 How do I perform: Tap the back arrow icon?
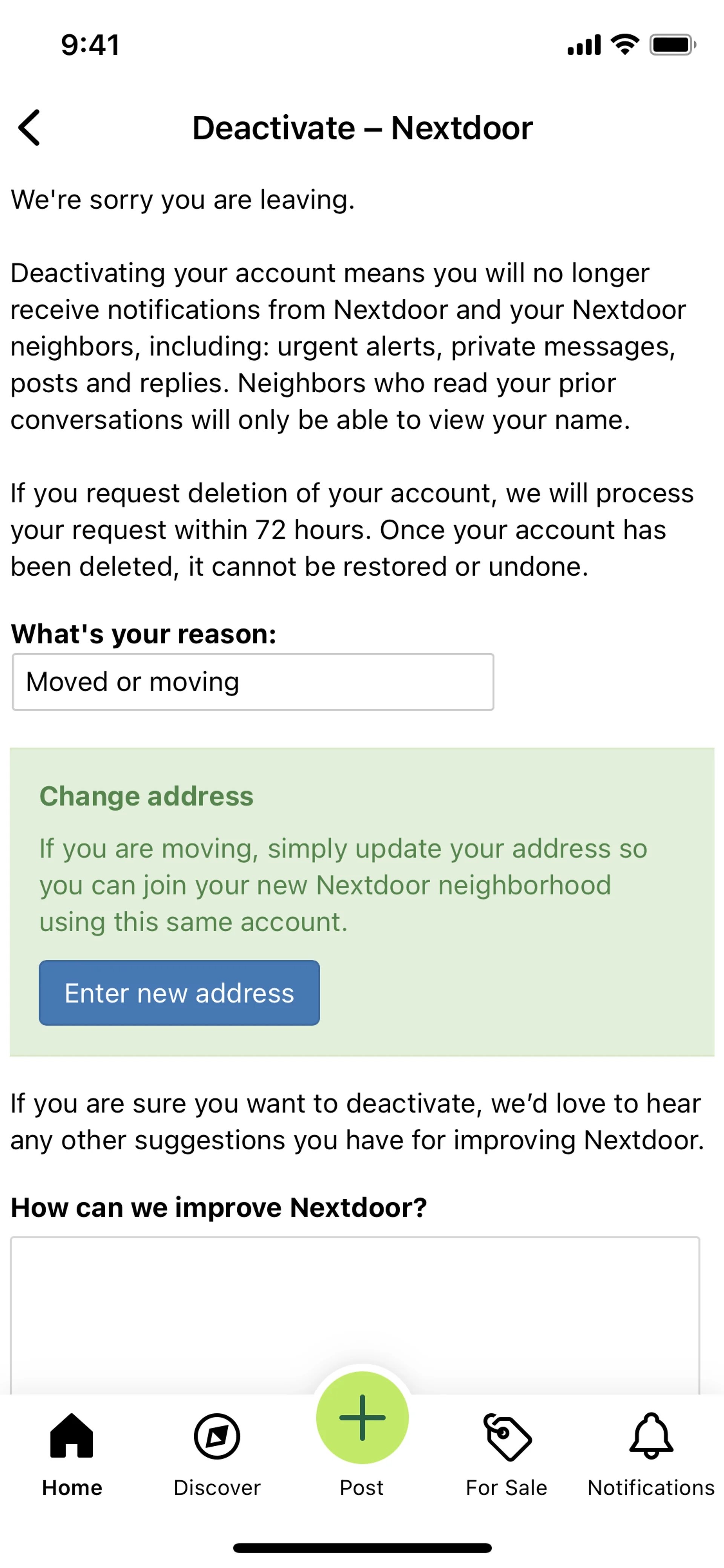coord(29,128)
